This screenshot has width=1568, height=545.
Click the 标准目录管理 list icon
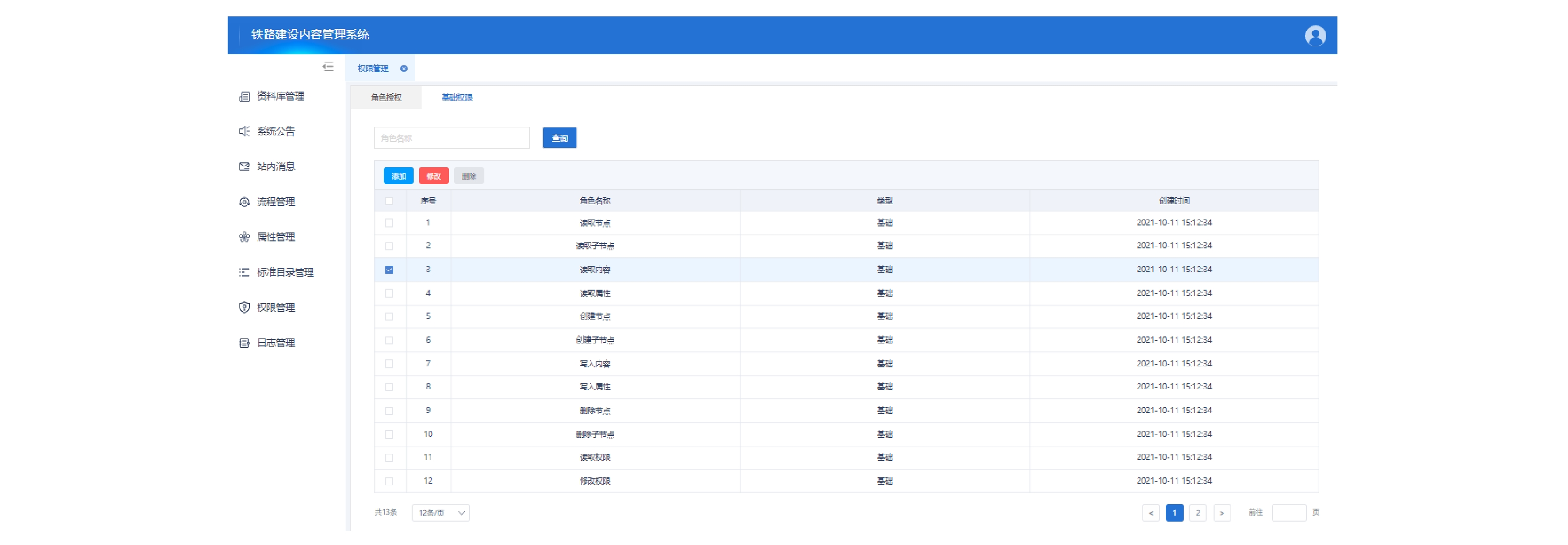point(244,272)
